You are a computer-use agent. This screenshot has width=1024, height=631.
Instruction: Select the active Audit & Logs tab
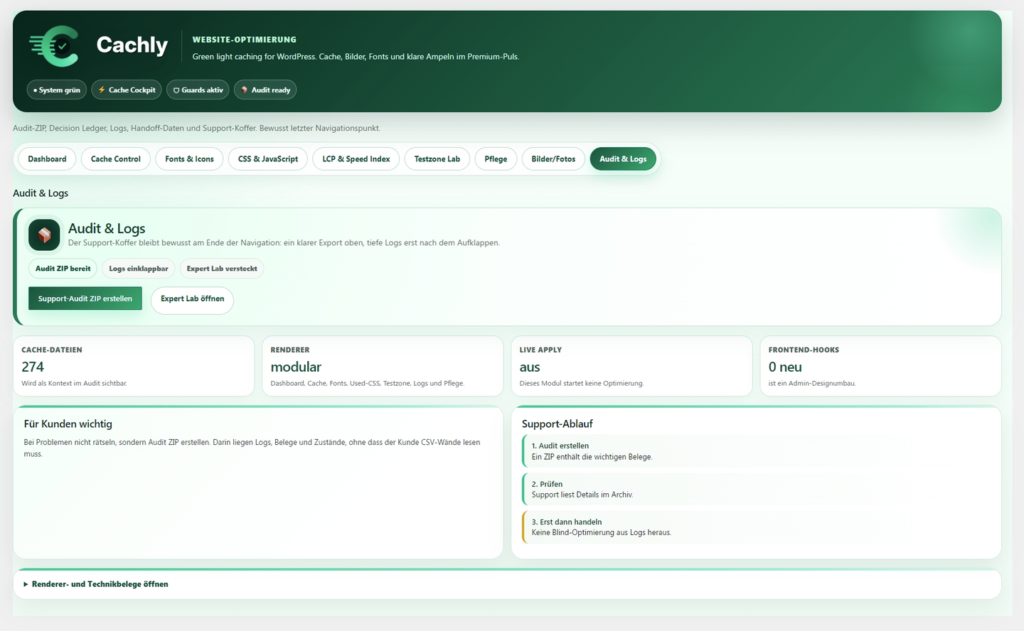point(623,159)
